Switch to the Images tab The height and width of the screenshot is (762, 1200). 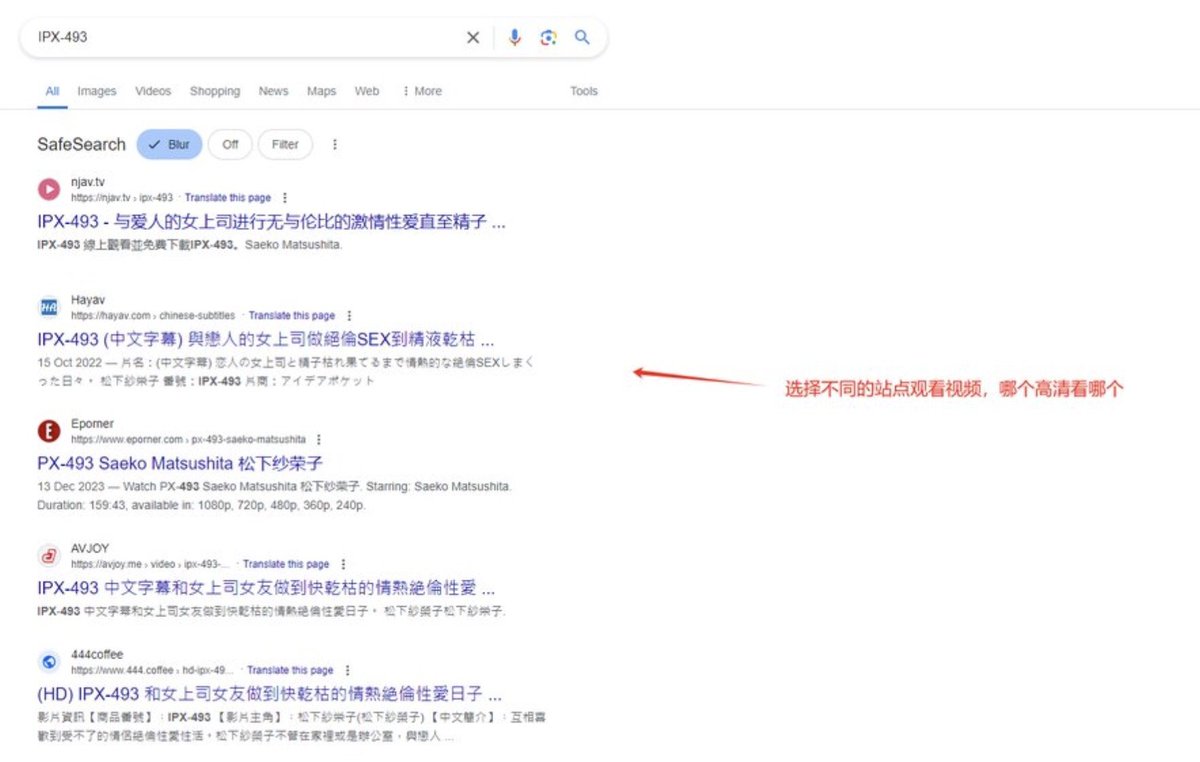[x=96, y=91]
